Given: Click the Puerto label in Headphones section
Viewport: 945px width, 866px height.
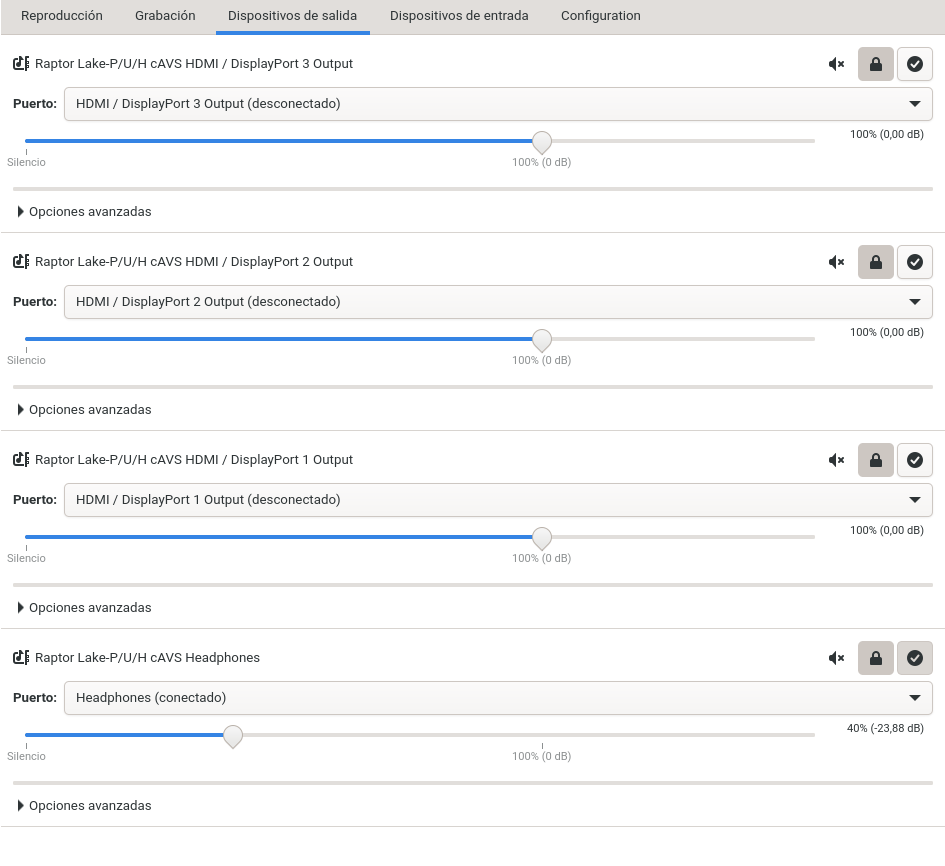Looking at the screenshot, I should coord(35,698).
